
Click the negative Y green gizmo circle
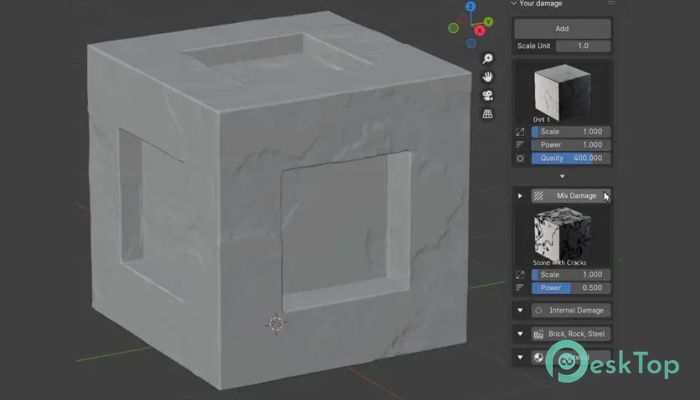tap(454, 28)
